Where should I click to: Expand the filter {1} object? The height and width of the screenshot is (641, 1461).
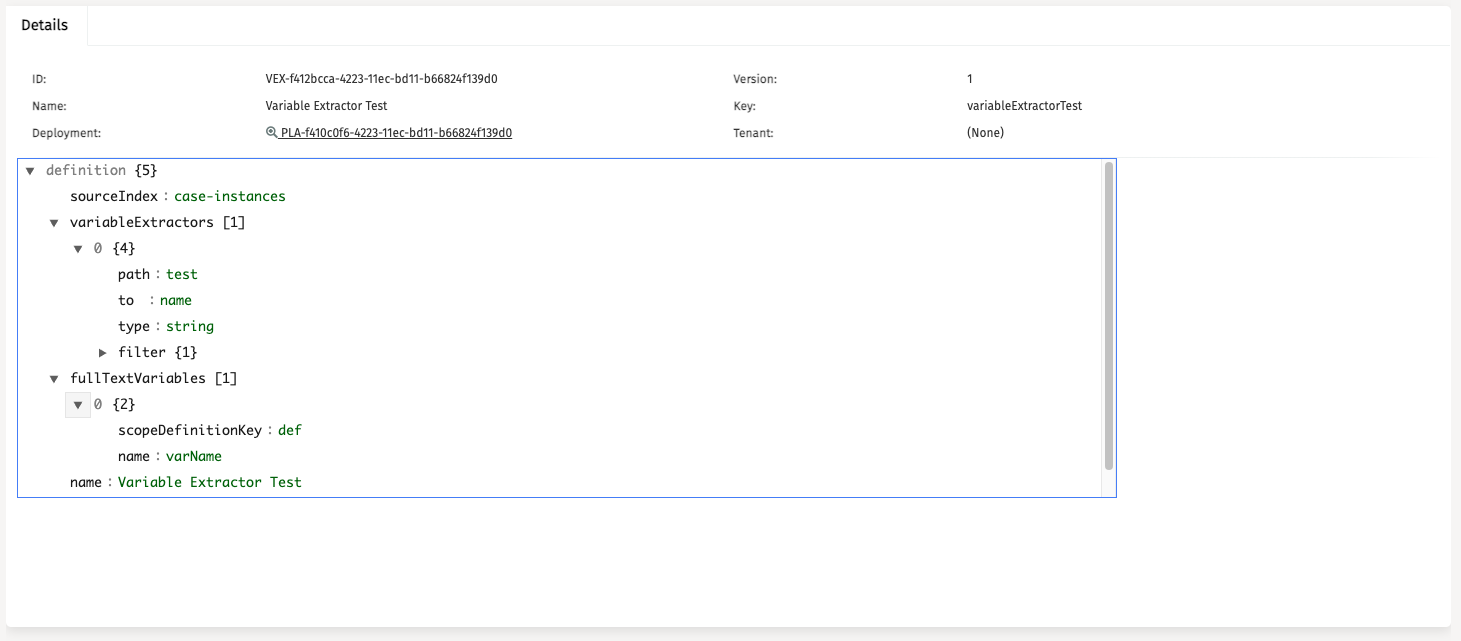[x=102, y=353]
